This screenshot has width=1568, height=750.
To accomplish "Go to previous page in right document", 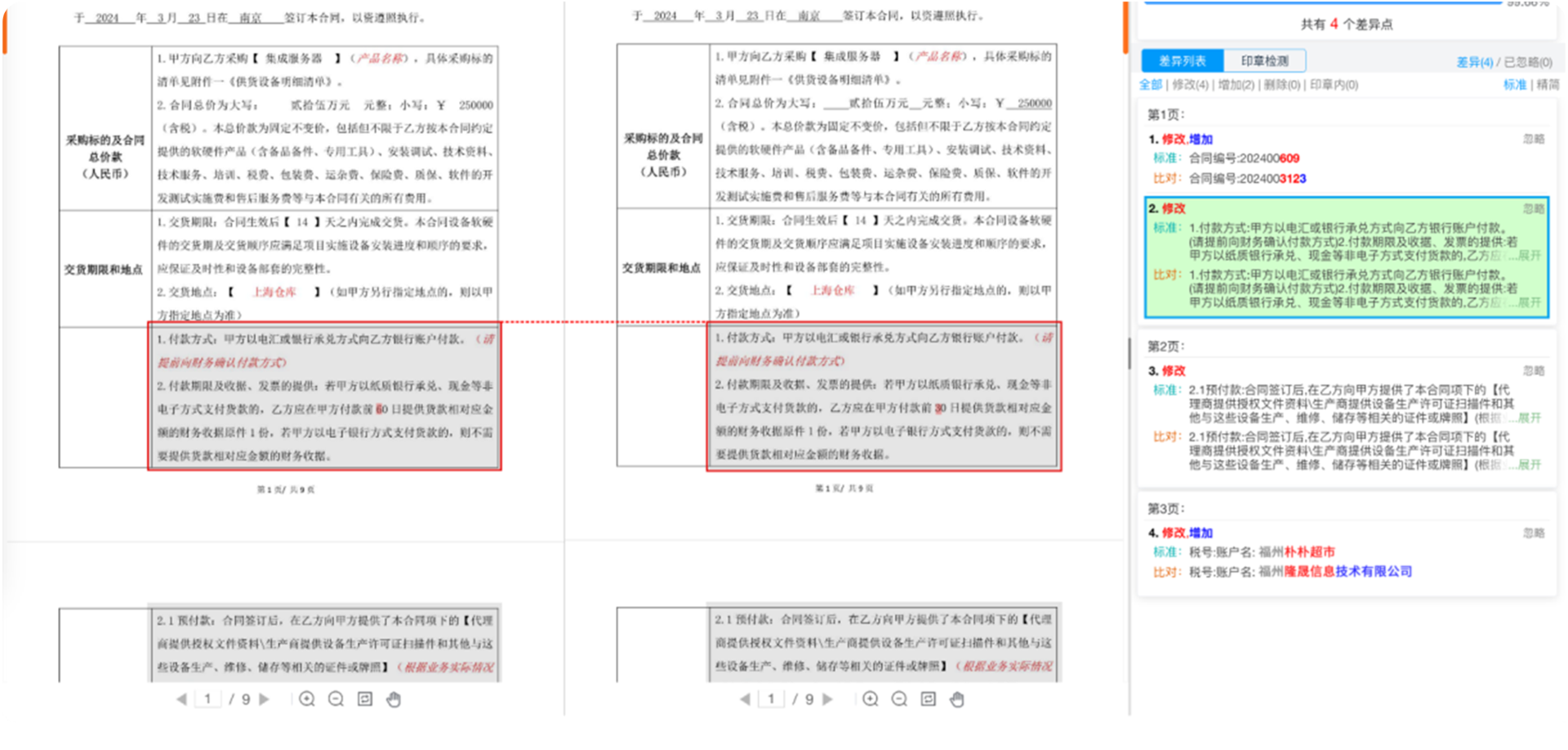I will tap(745, 699).
